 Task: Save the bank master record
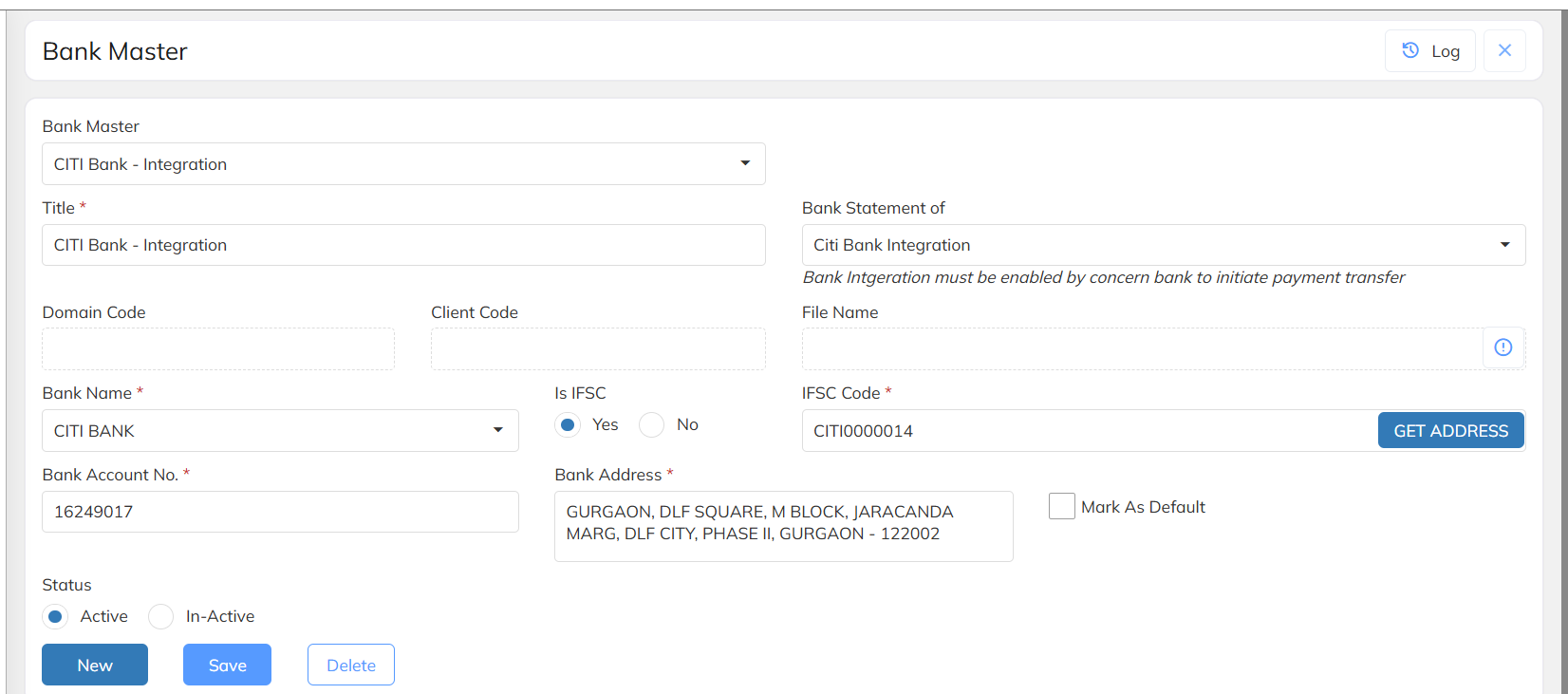227,665
